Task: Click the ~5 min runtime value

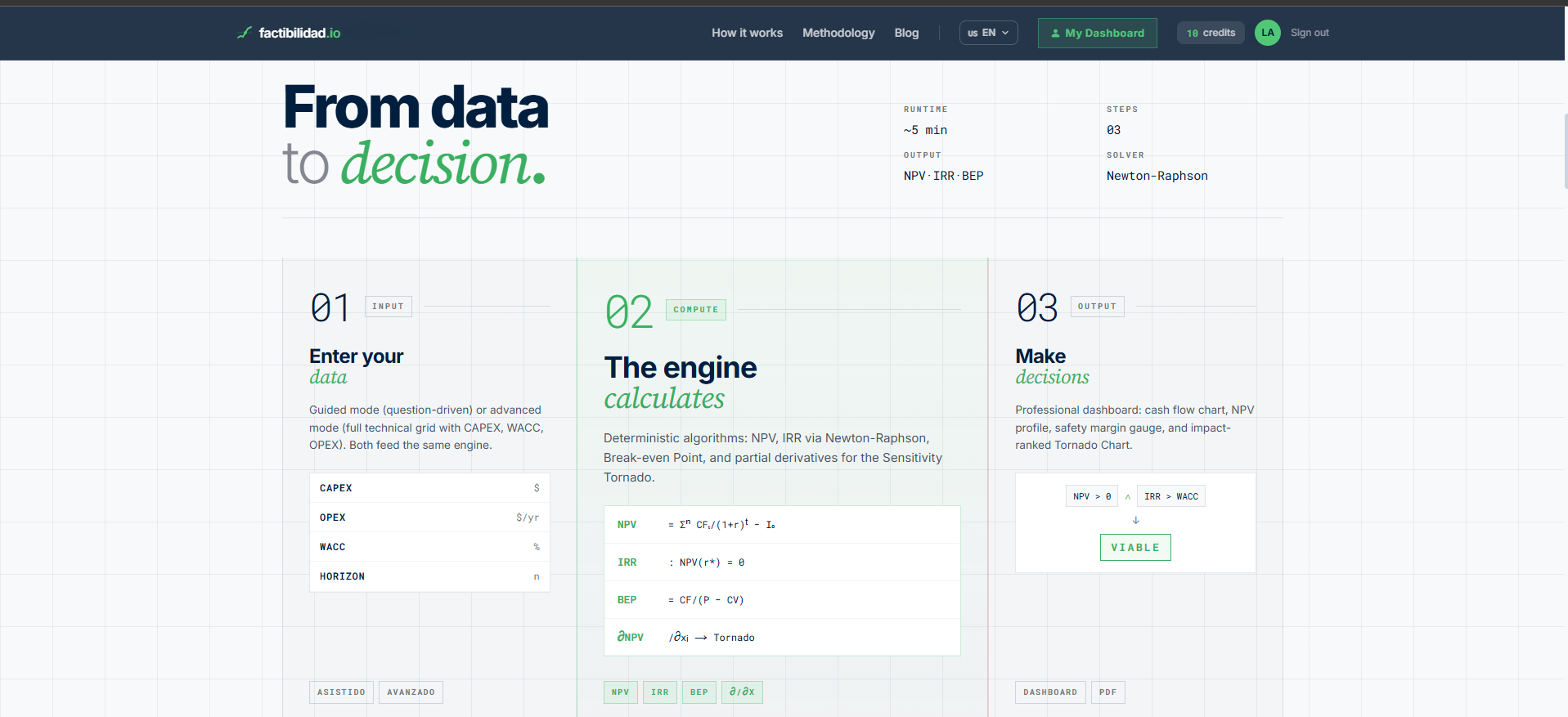Action: pyautogui.click(x=925, y=130)
